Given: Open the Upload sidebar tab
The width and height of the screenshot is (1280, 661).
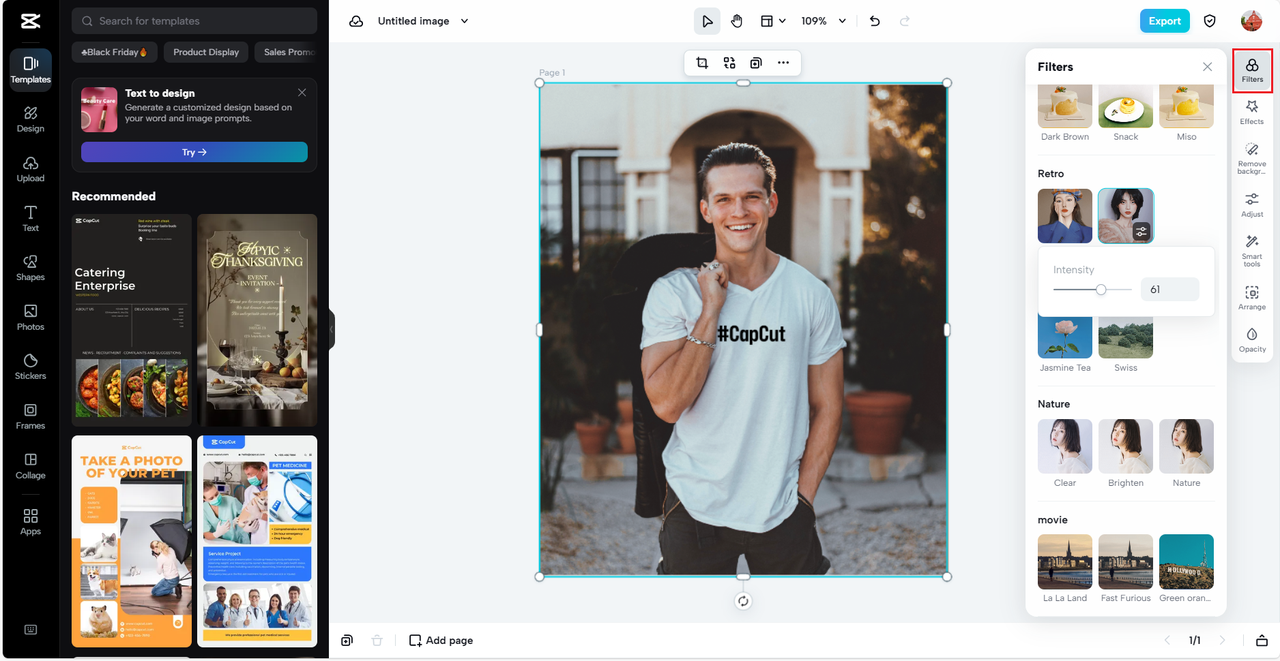Looking at the screenshot, I should point(30,169).
